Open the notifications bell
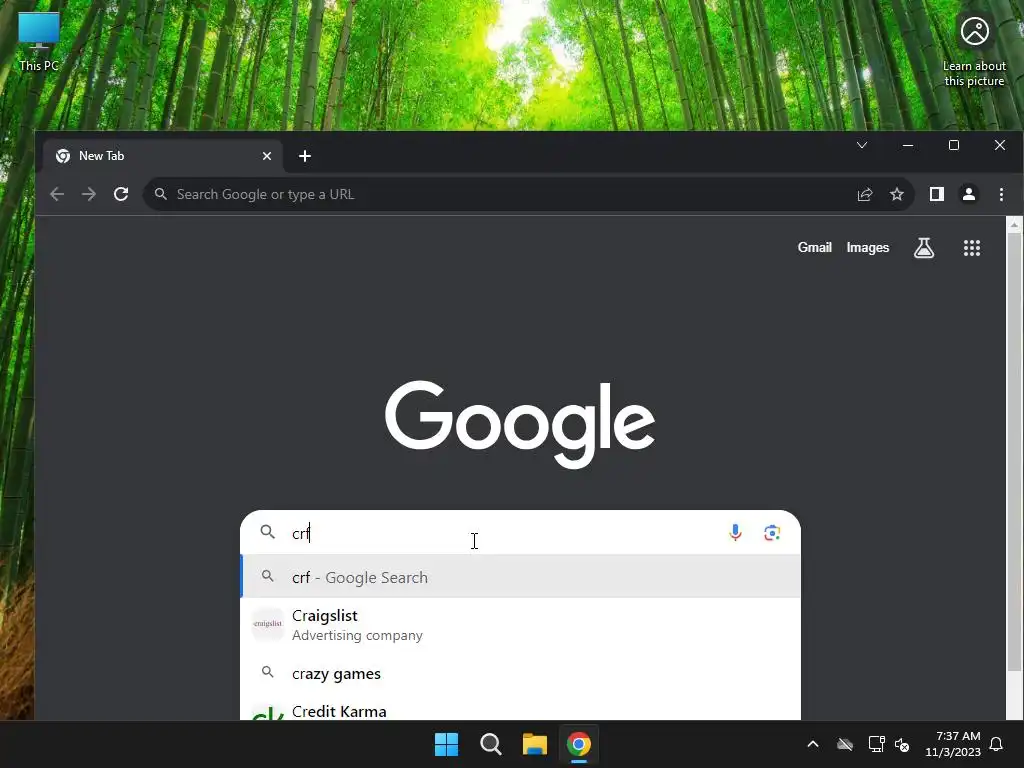 click(x=997, y=744)
